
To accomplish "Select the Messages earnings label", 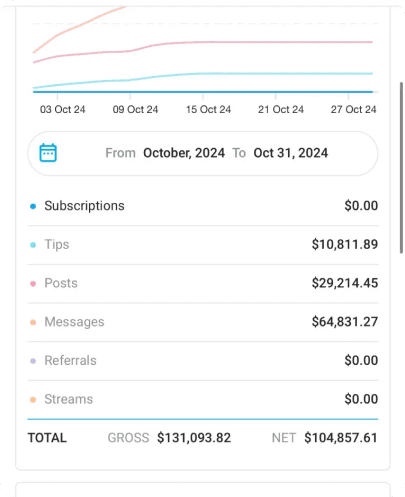I will (x=74, y=322).
